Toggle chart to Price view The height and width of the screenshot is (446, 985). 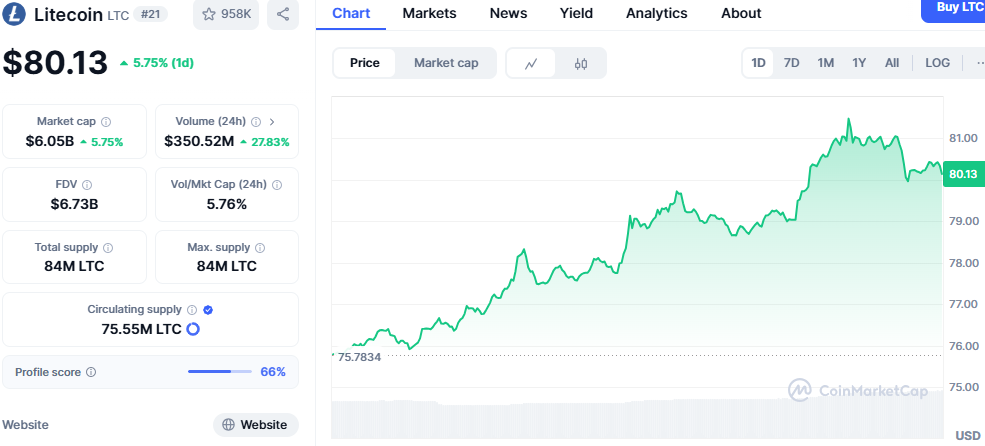365,63
